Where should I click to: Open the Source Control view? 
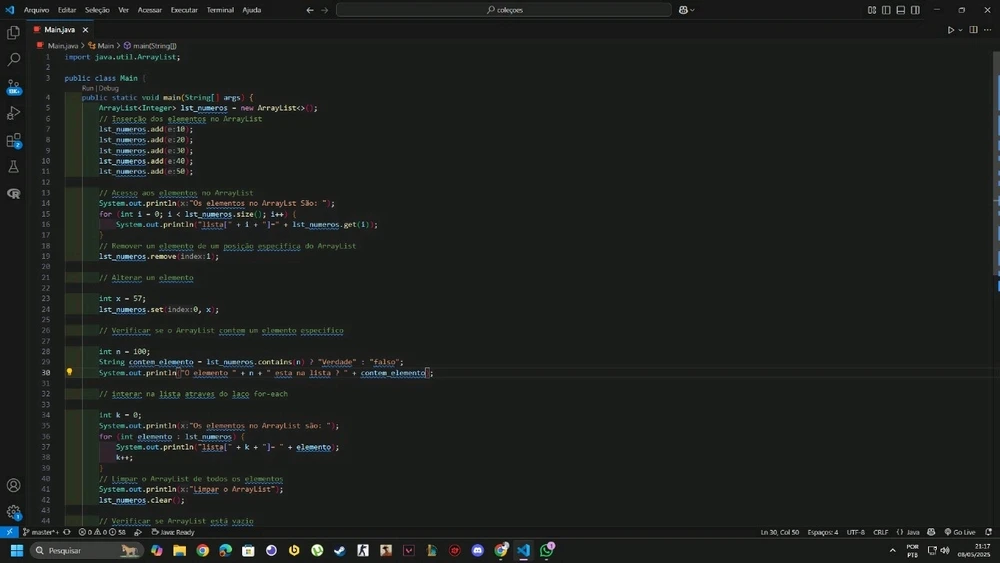13,87
